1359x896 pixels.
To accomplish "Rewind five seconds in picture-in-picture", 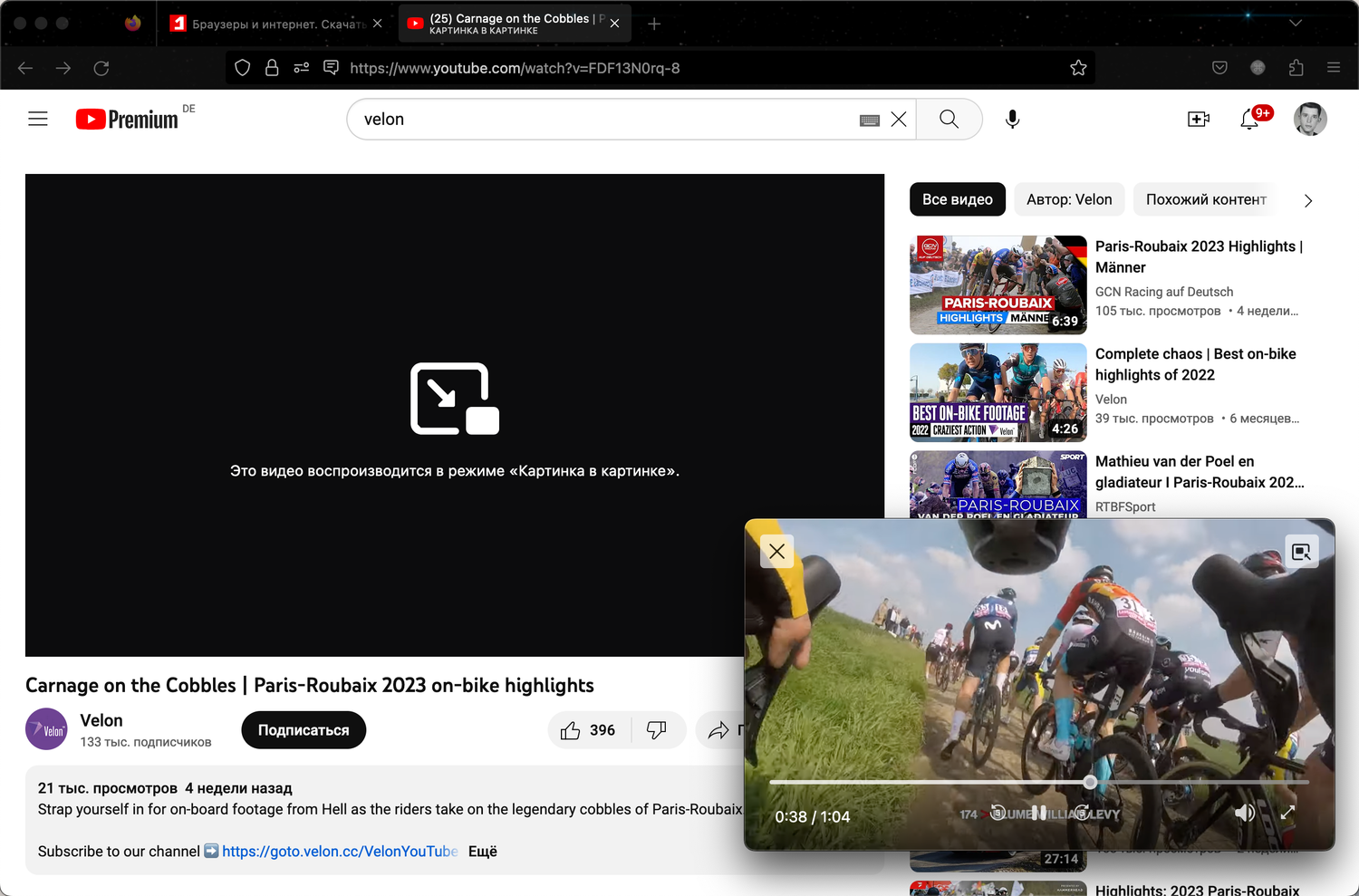I will [x=998, y=813].
